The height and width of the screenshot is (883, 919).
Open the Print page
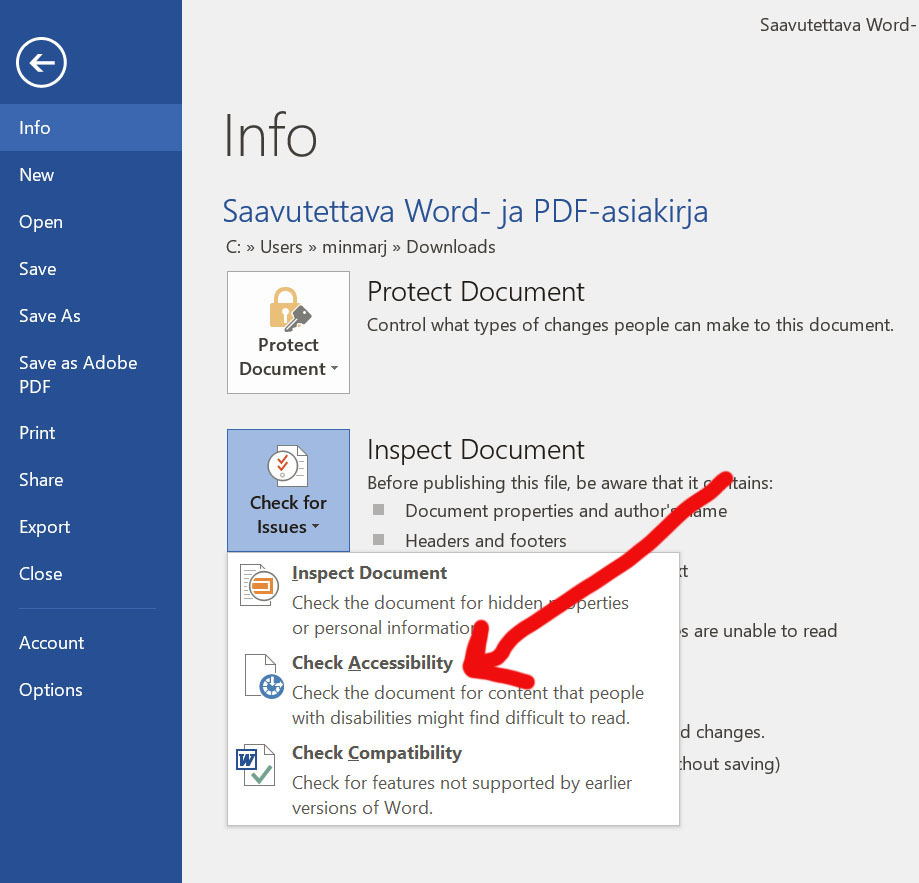[x=91, y=433]
